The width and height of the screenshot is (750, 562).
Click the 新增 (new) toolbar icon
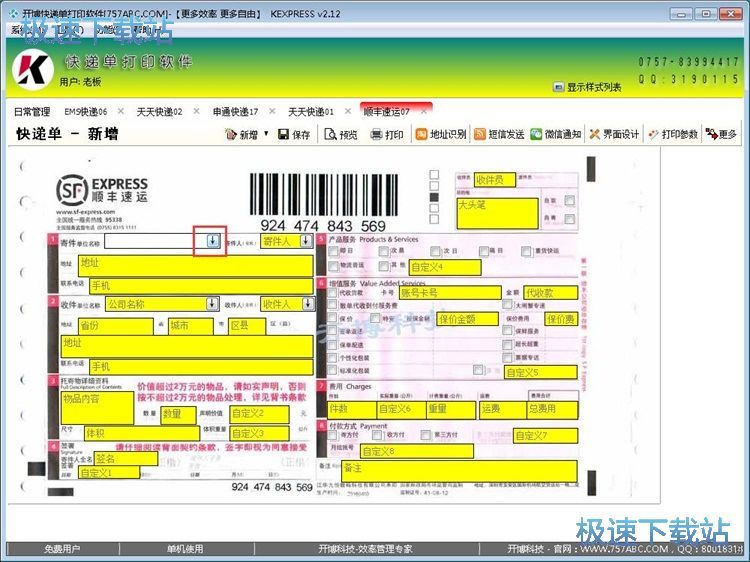pyautogui.click(x=231, y=134)
